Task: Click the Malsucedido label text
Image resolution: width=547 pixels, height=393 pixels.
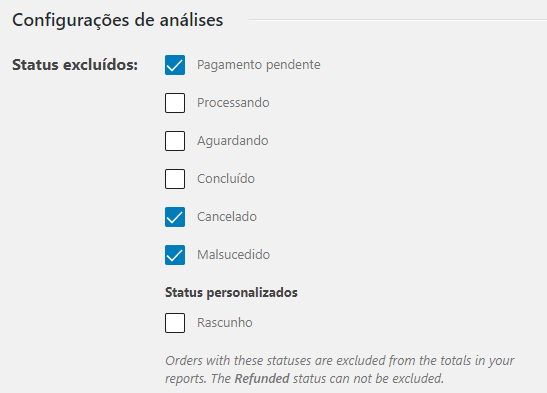Action: pos(233,255)
